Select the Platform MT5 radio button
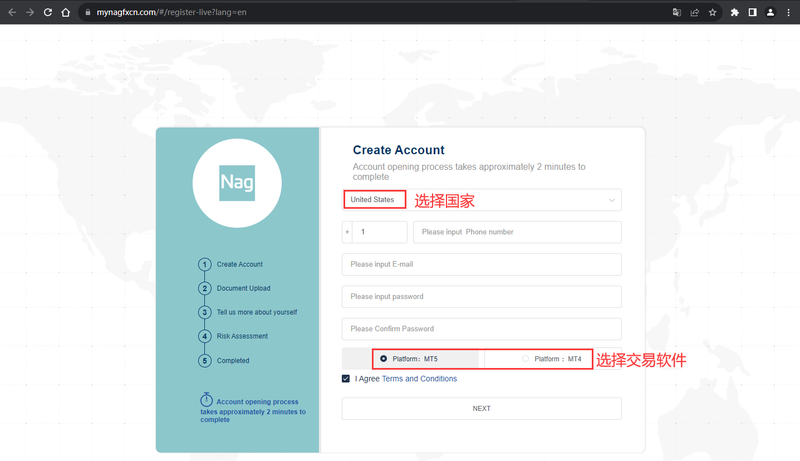Image resolution: width=800 pixels, height=461 pixels. pos(384,358)
